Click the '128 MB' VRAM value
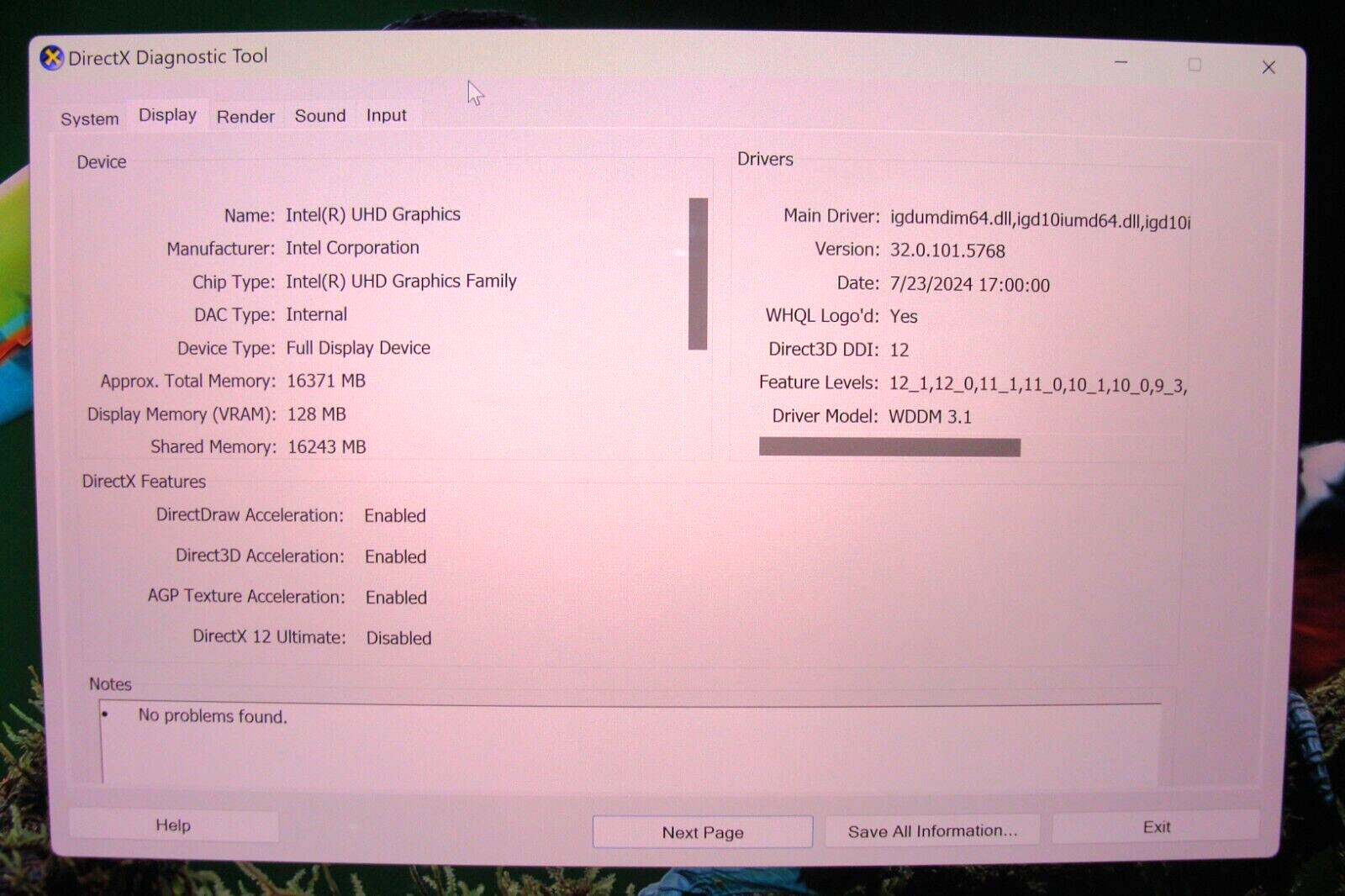 pyautogui.click(x=316, y=414)
